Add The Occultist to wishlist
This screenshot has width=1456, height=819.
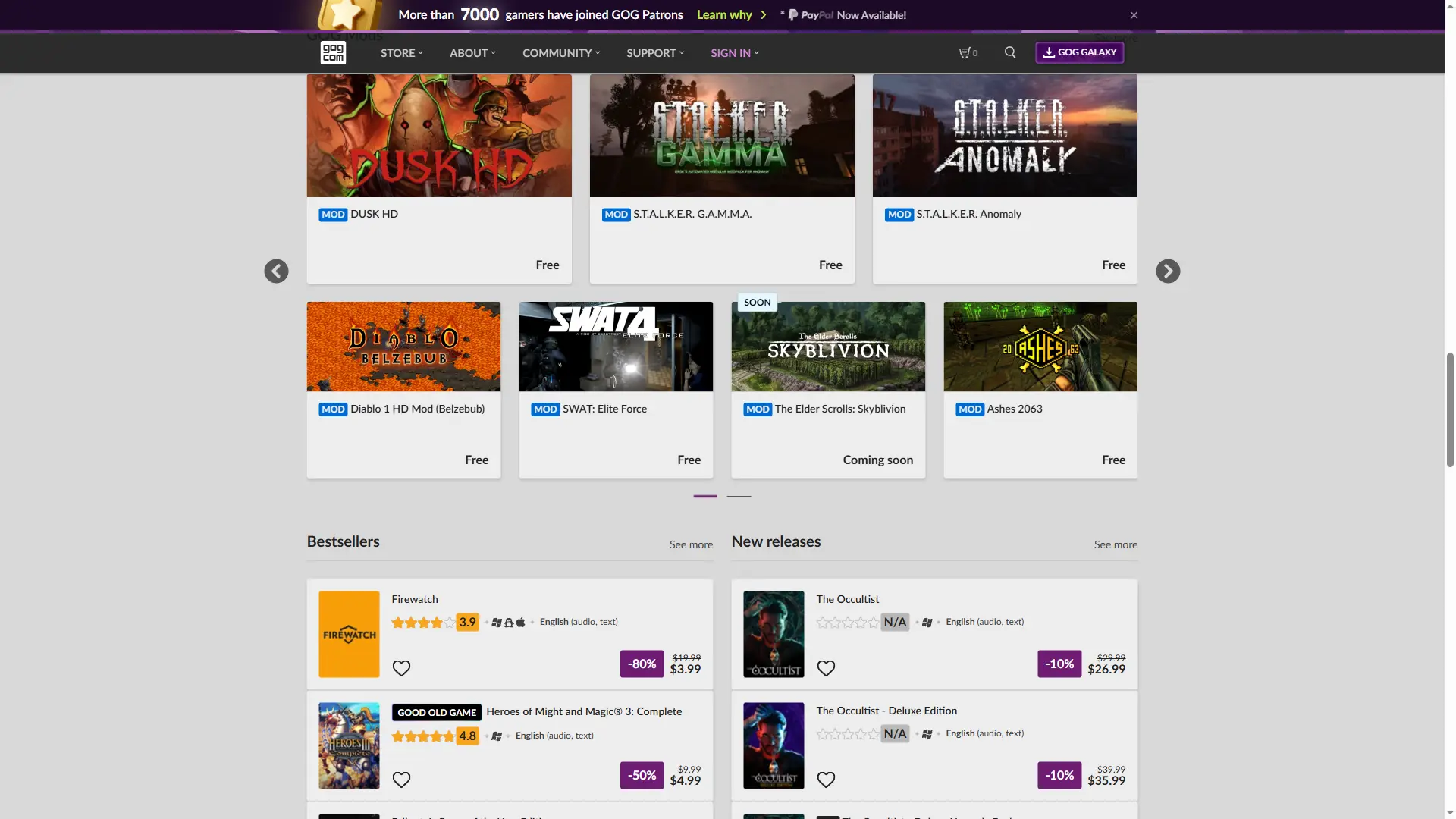point(826,668)
